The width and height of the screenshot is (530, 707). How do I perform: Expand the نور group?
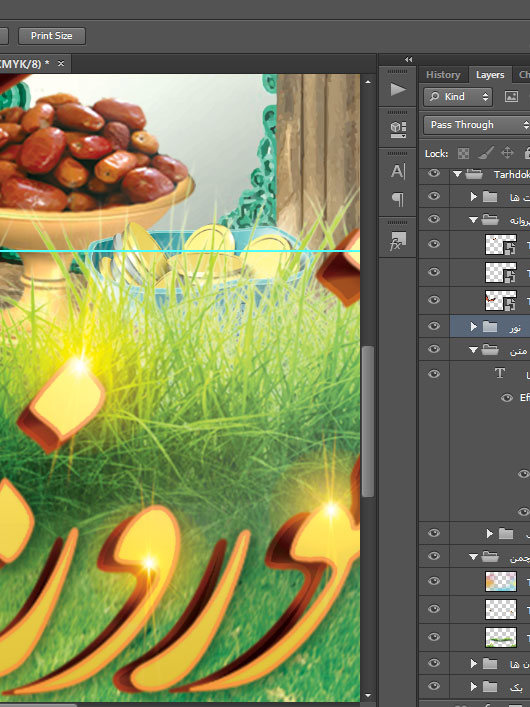tap(474, 326)
